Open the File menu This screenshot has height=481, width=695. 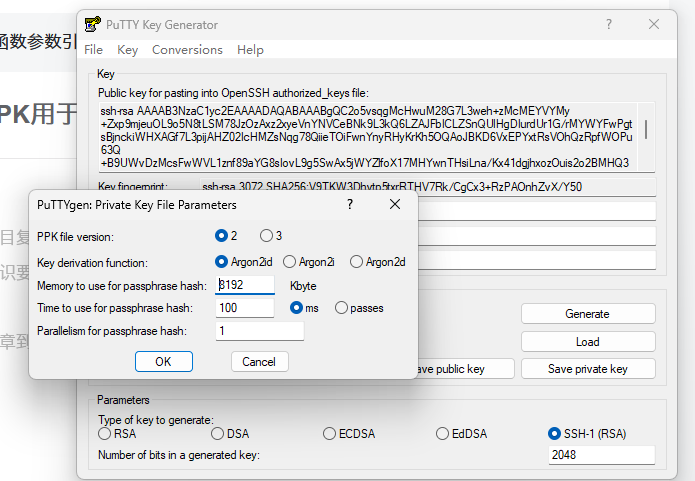click(94, 50)
